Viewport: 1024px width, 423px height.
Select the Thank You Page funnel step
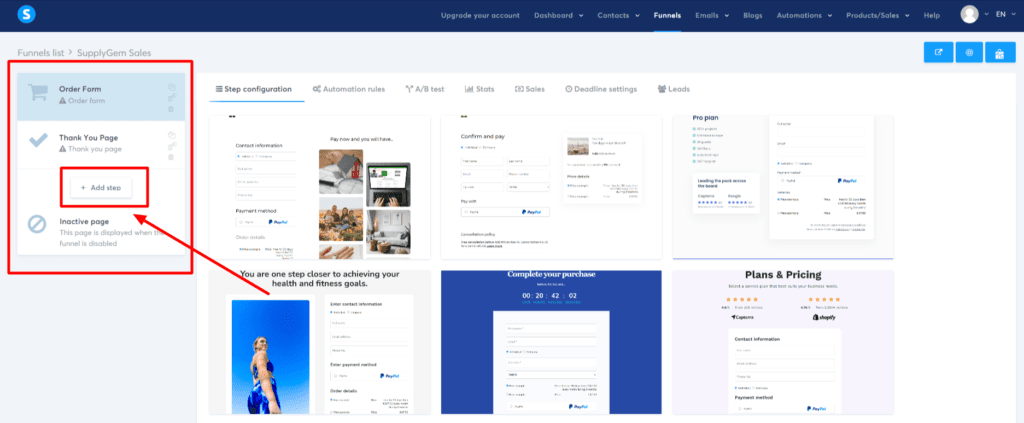click(x=101, y=144)
